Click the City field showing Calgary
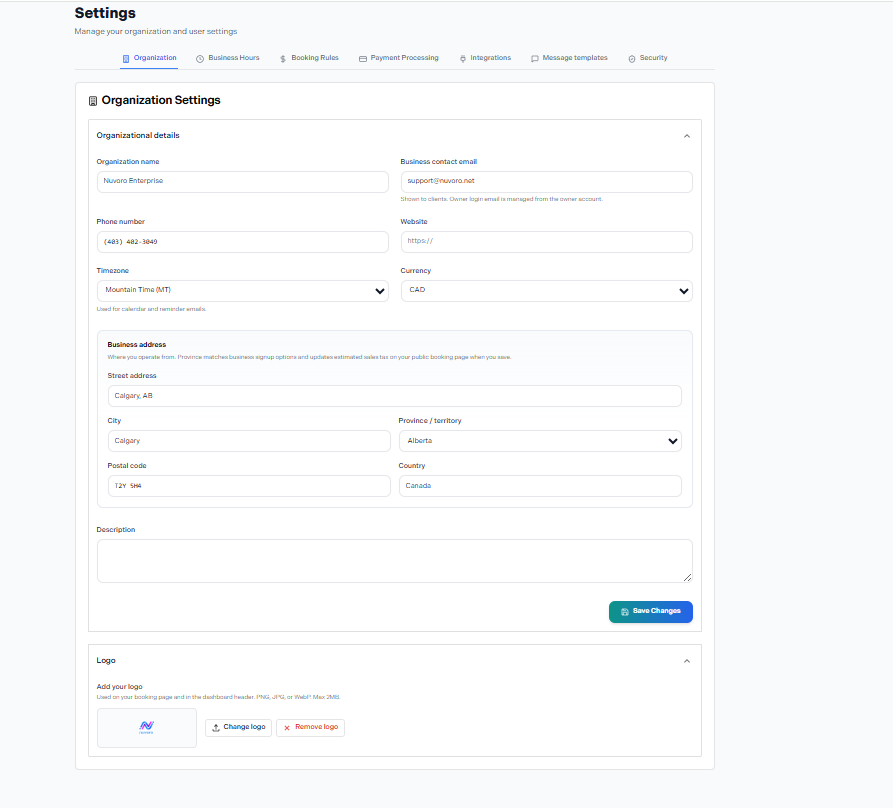Image resolution: width=893 pixels, height=808 pixels. click(249, 441)
